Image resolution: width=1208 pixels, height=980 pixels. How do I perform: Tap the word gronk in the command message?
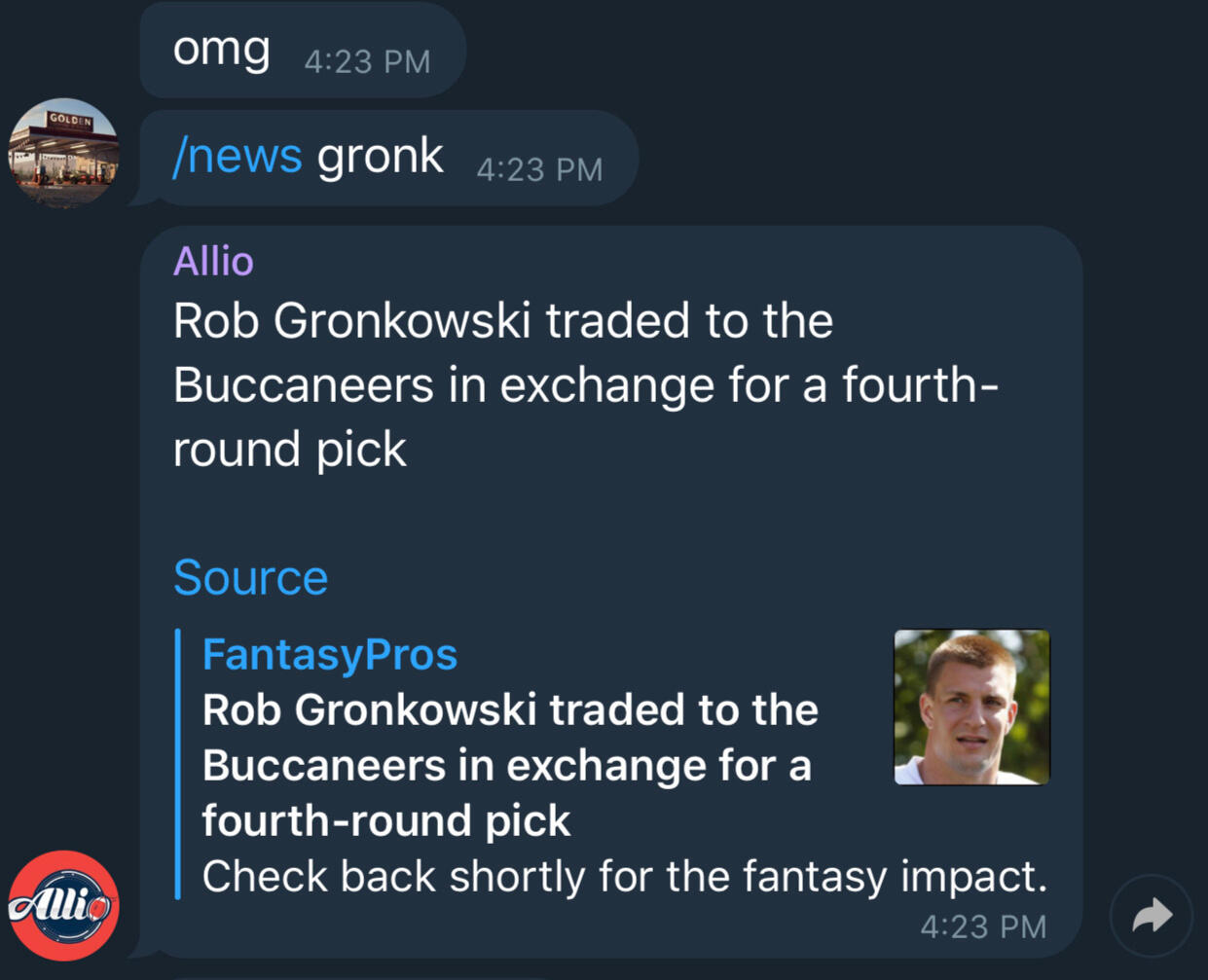(381, 156)
